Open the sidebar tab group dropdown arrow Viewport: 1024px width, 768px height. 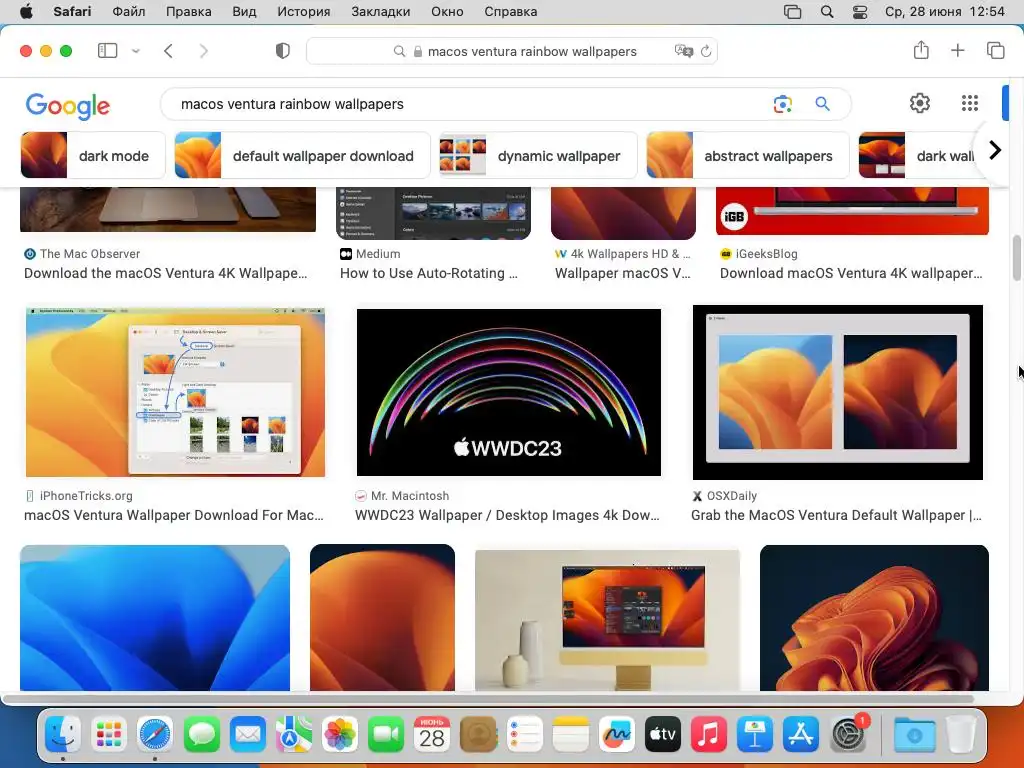(x=136, y=51)
